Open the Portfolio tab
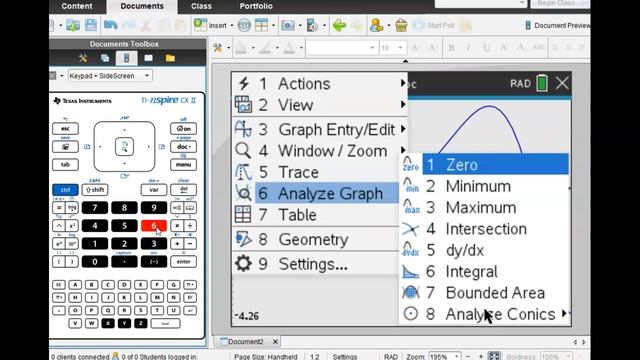640x360 pixels. [256, 6]
